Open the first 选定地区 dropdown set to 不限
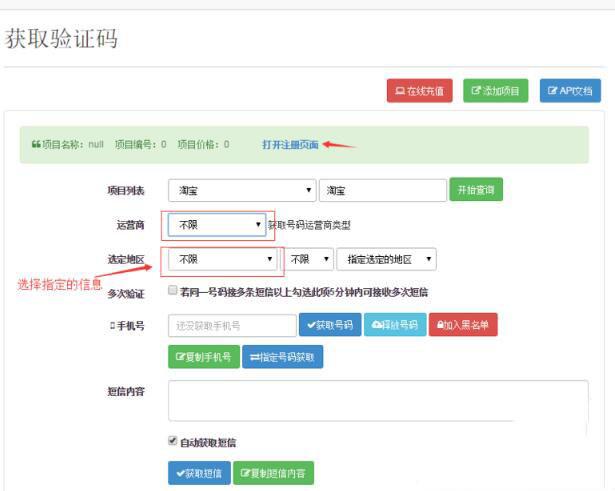This screenshot has width=615, height=491. [x=222, y=259]
